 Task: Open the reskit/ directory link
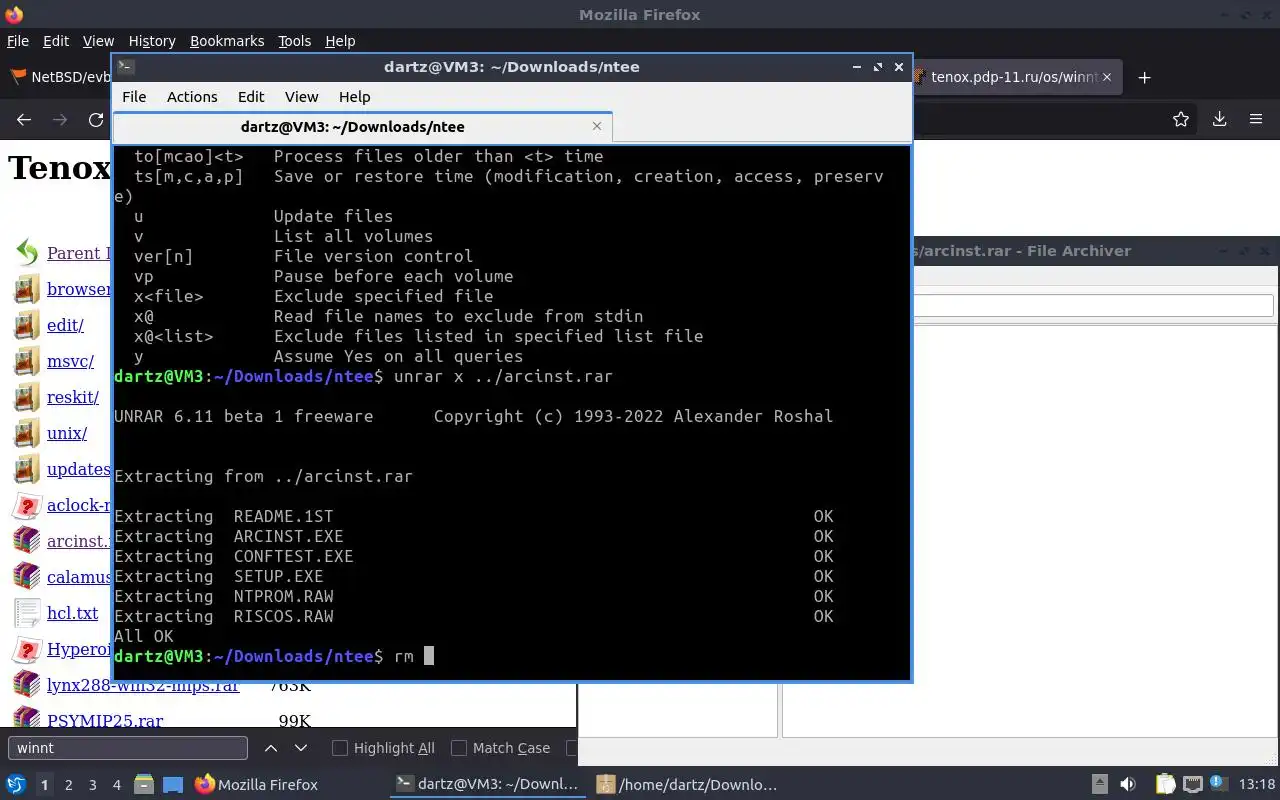point(72,397)
